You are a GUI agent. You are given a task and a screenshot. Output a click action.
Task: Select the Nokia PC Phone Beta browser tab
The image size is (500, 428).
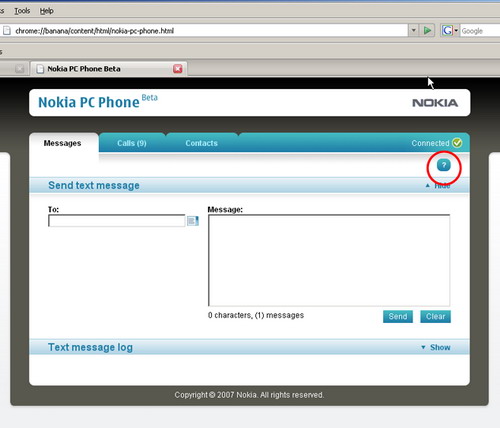[x=109, y=69]
